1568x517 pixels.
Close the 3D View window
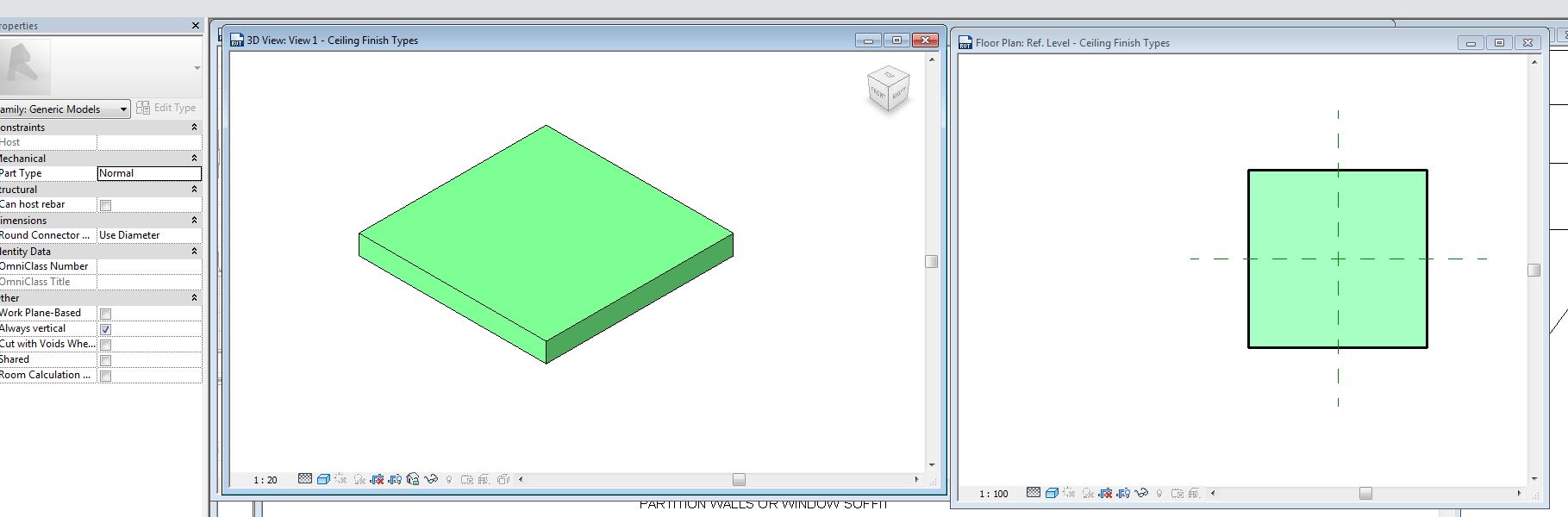point(925,40)
